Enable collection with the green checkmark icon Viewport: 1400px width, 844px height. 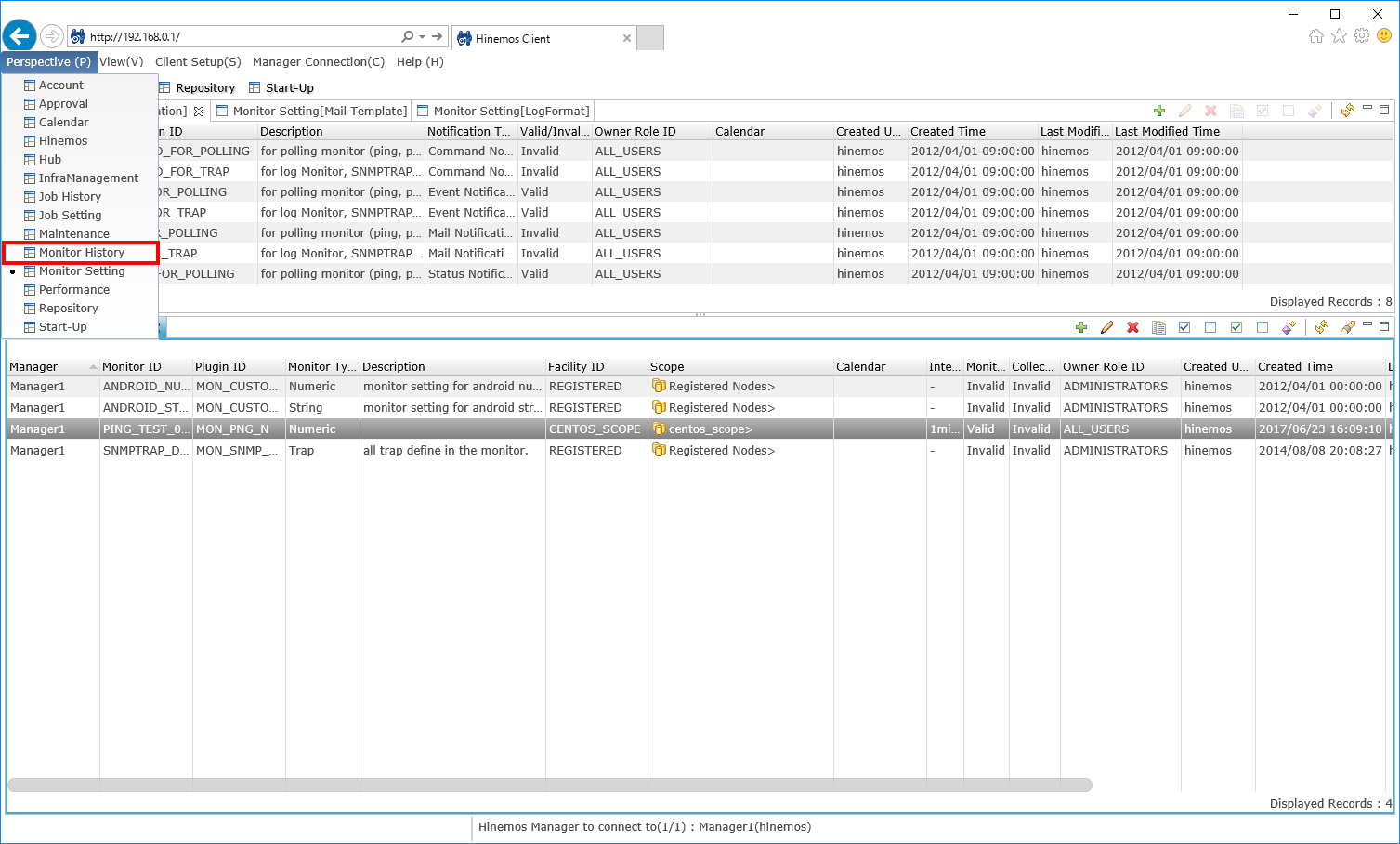coord(1236,327)
